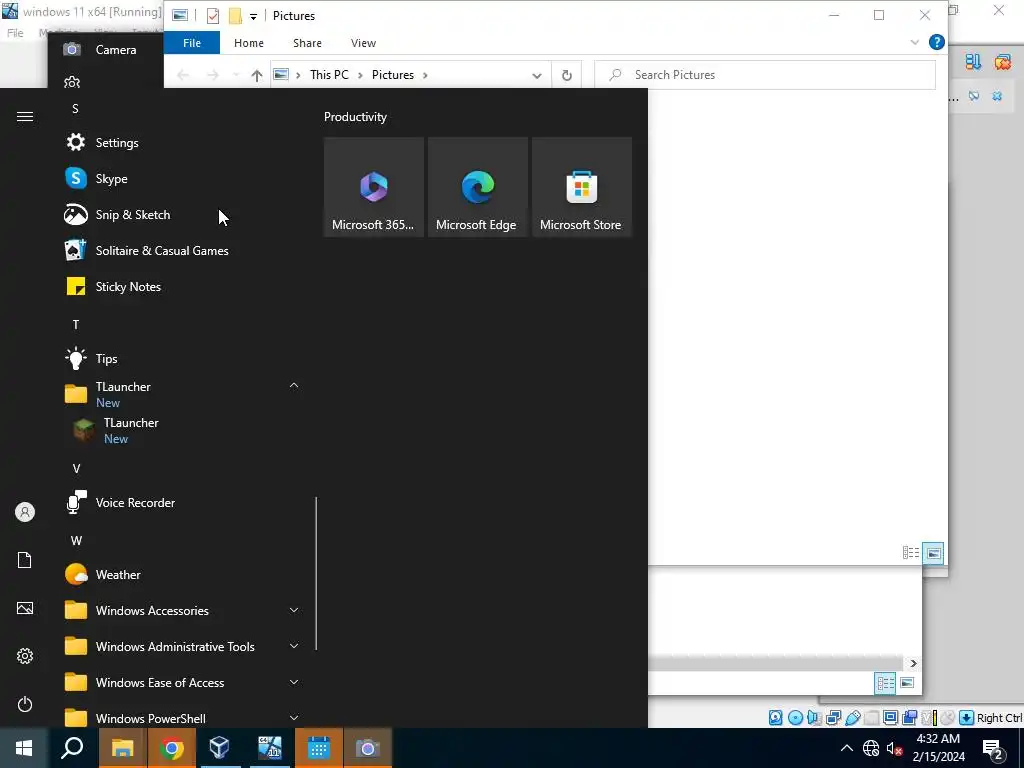Click This PC in the breadcrumb
This screenshot has width=1024, height=768.
(329, 75)
